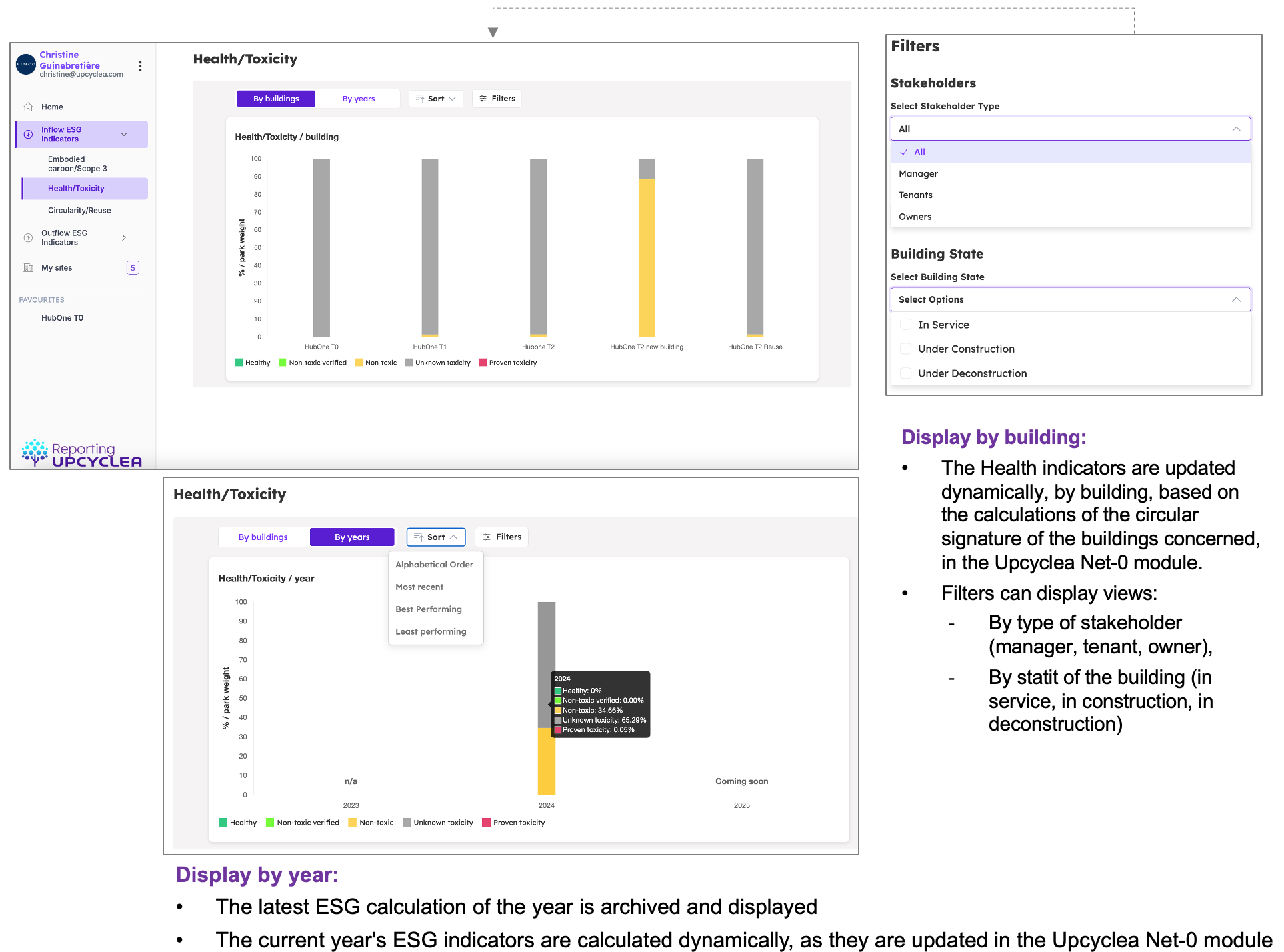Open Health/Toxicity sidebar item
Image resolution: width=1284 pixels, height=952 pixels.
[x=85, y=189]
